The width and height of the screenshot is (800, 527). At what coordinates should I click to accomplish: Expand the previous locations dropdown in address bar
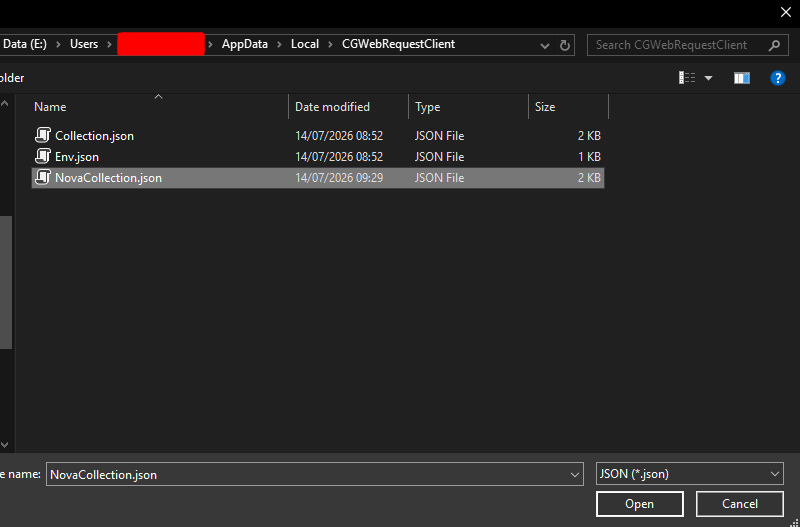coord(544,45)
